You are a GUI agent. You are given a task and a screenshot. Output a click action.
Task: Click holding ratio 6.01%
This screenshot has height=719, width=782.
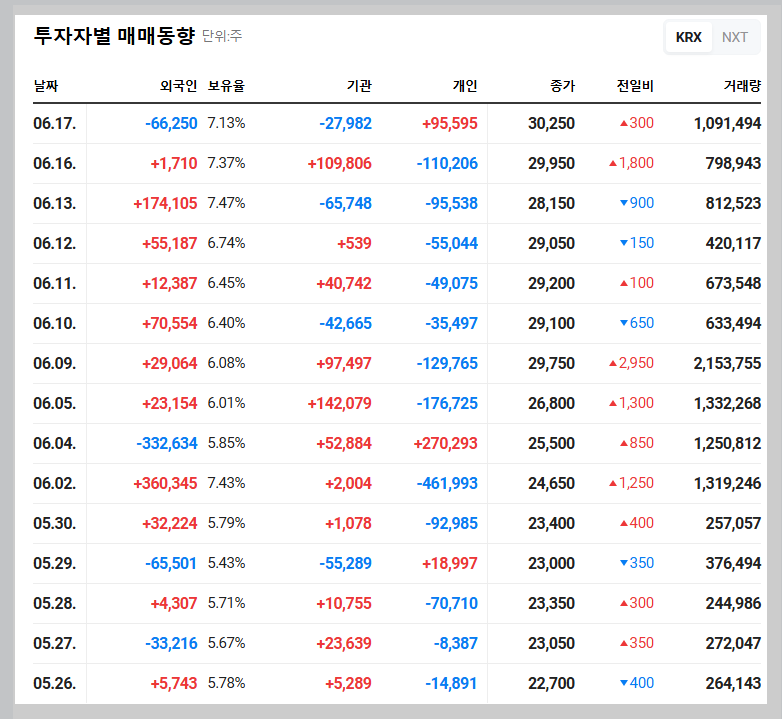coord(226,402)
